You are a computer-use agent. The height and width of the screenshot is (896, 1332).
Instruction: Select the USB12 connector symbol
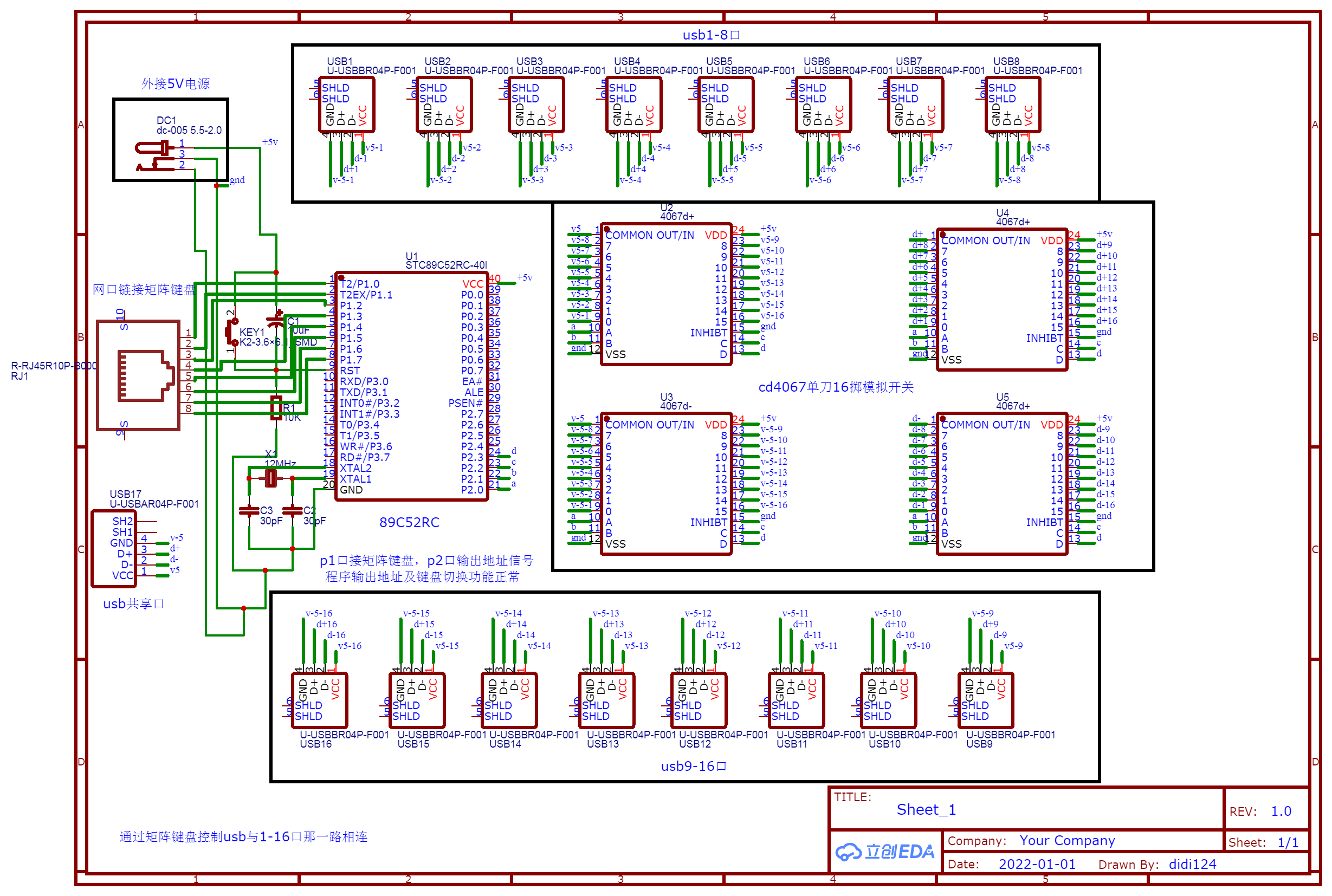tap(699, 700)
